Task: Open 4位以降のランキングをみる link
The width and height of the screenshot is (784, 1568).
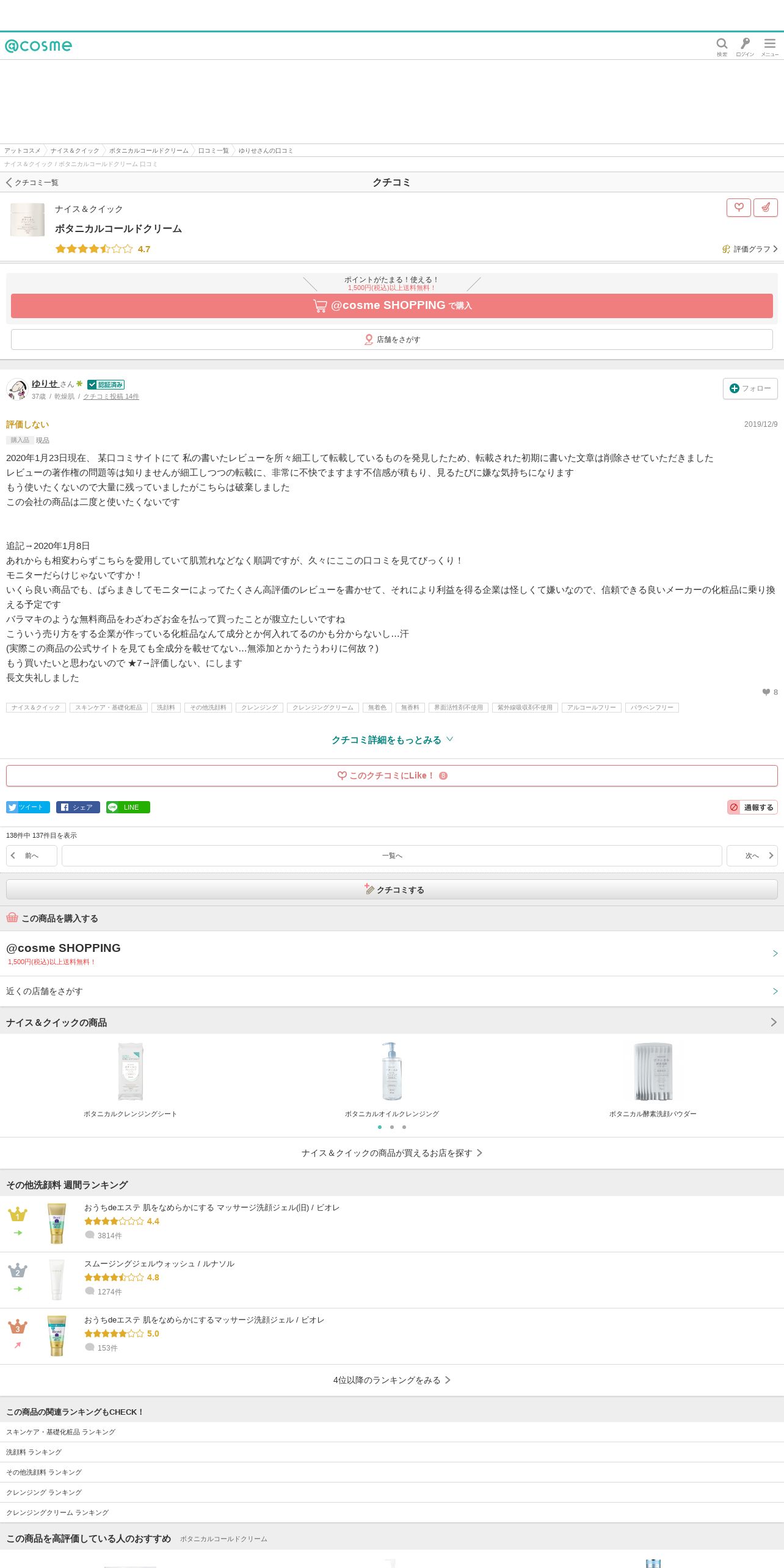Action: pos(392,1380)
